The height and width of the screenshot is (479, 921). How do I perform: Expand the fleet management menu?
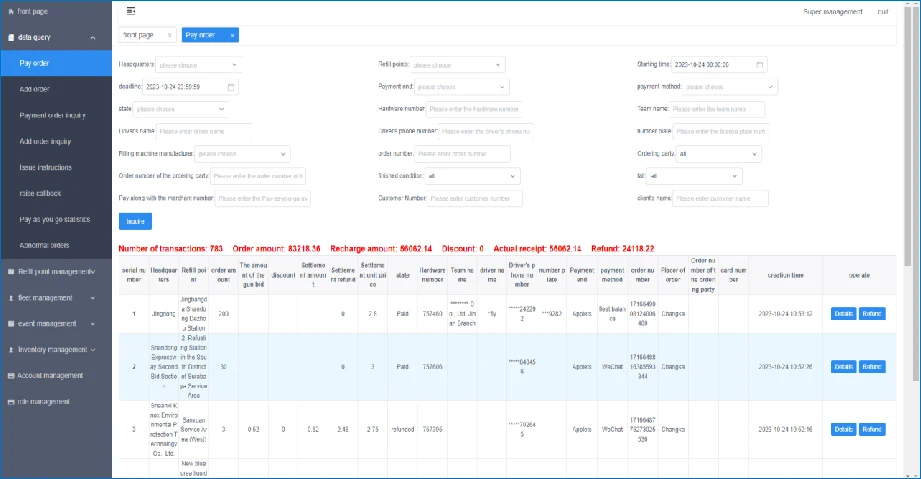[x=93, y=298]
